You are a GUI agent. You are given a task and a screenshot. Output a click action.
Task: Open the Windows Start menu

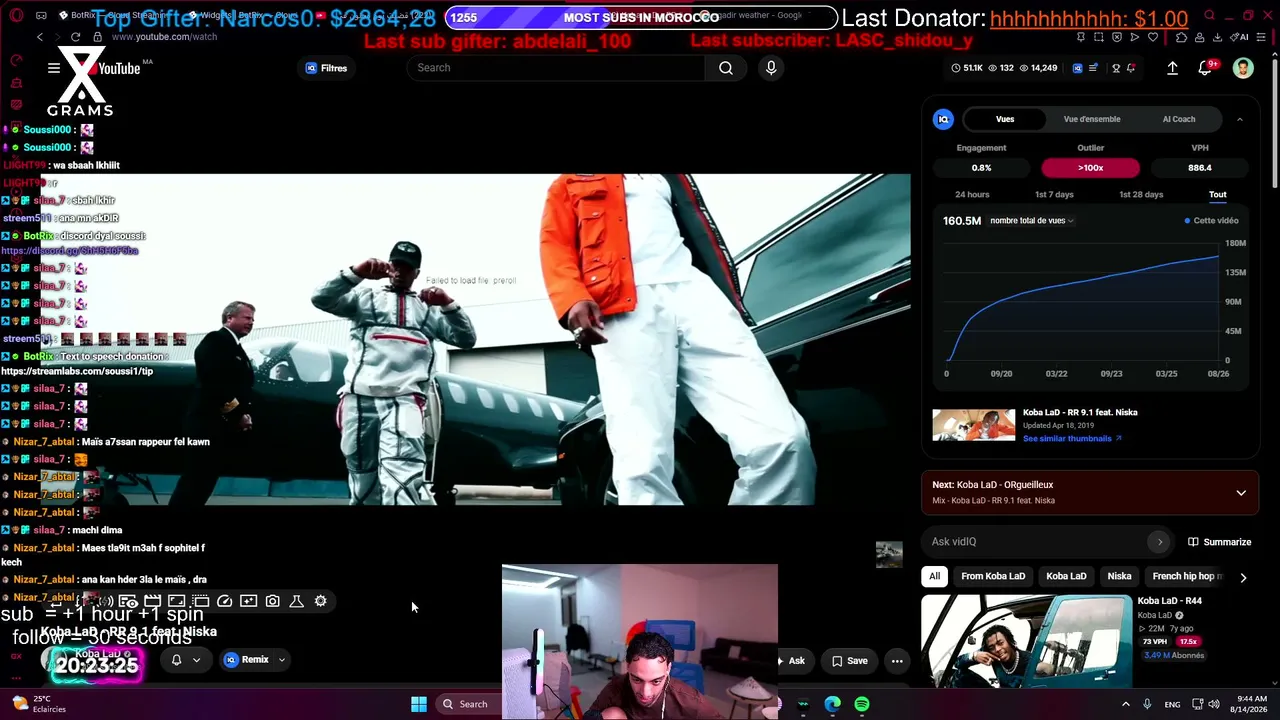click(x=419, y=704)
